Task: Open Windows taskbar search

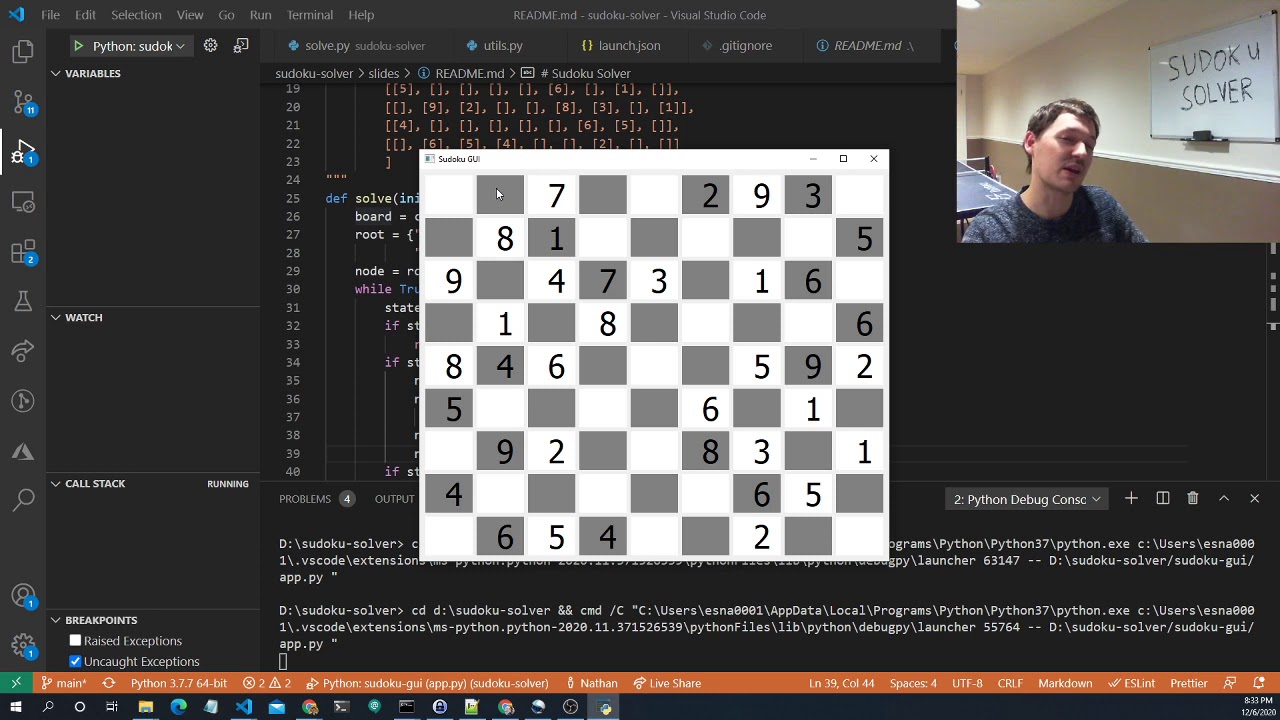Action: click(48, 708)
